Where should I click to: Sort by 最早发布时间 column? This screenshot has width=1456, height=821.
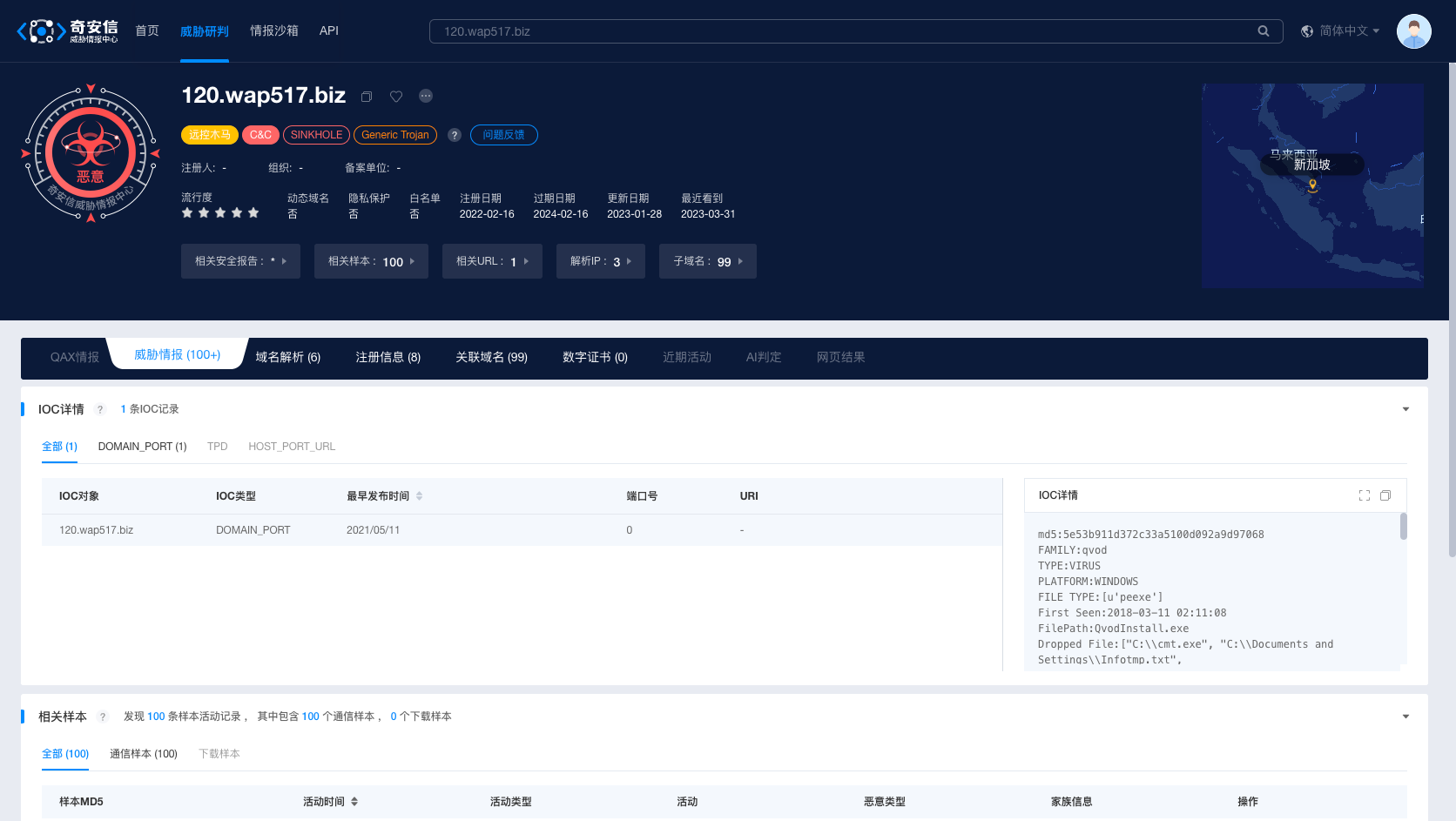[x=419, y=496]
